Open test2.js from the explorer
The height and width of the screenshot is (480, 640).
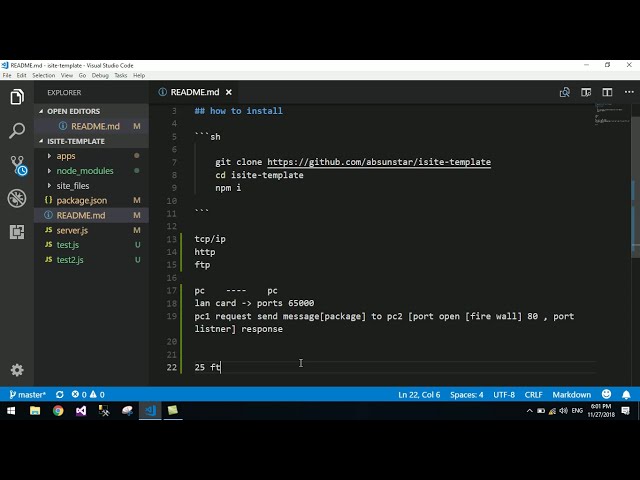click(x=91, y=260)
